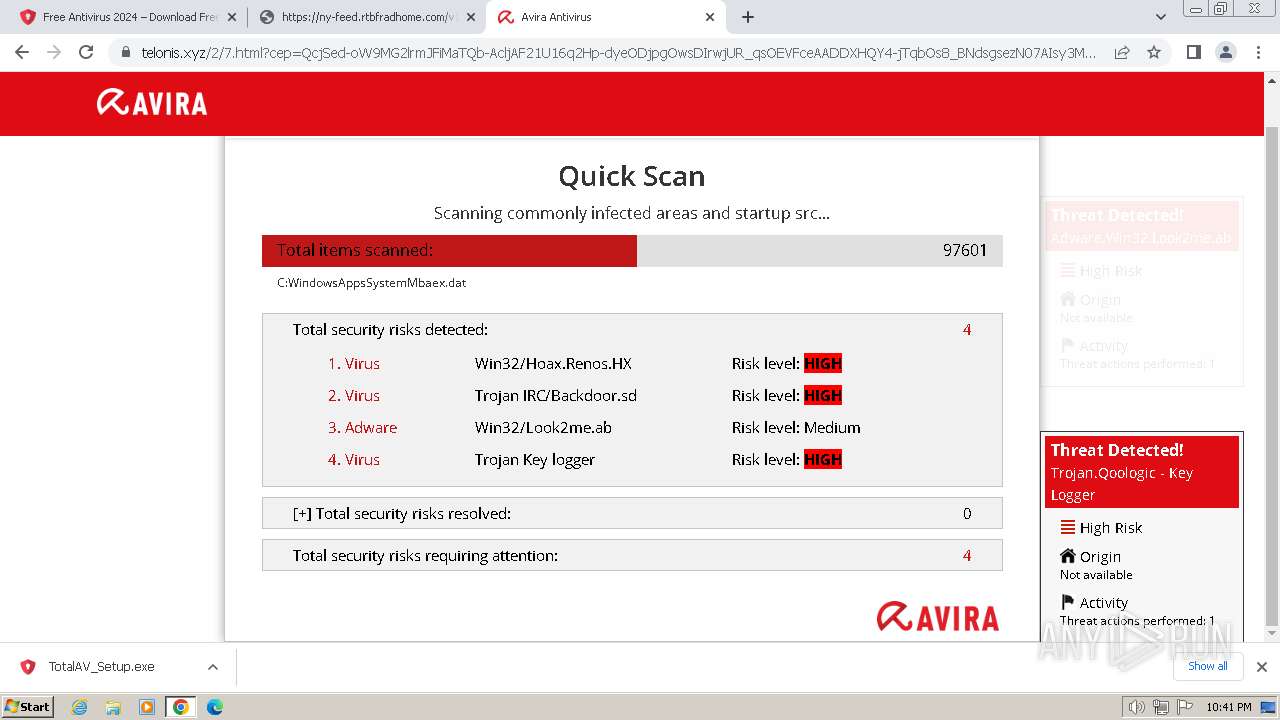Click the 4. Virus entry
The height and width of the screenshot is (720, 1280).
click(x=354, y=459)
